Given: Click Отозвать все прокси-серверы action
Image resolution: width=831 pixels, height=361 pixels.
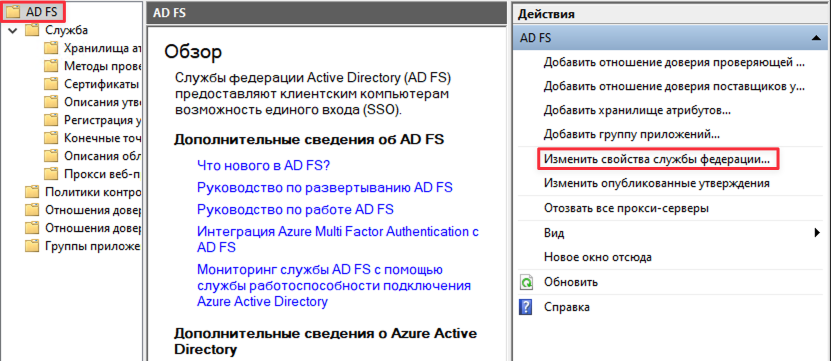Looking at the screenshot, I should (626, 208).
